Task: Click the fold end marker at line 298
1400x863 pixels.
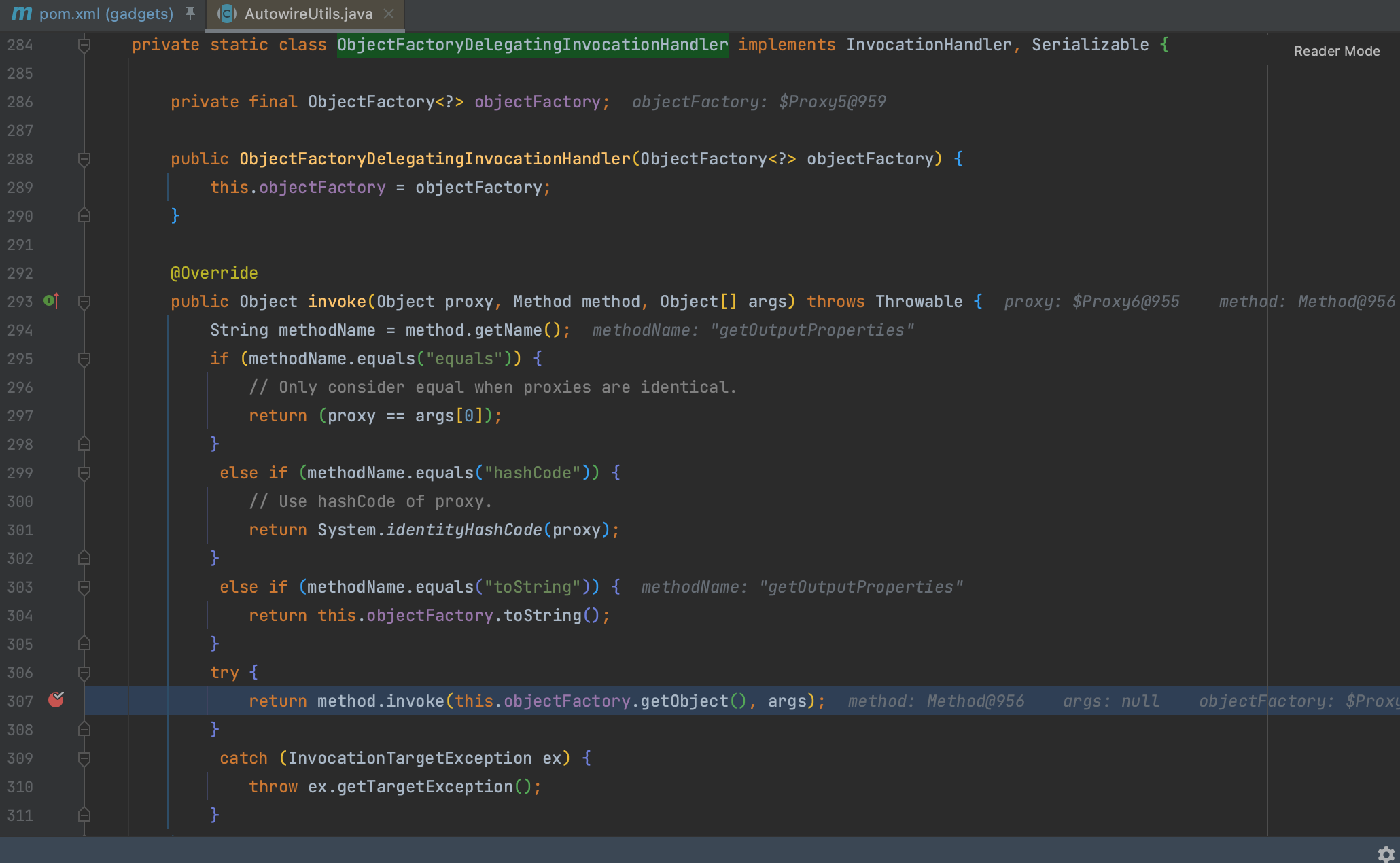Action: pyautogui.click(x=84, y=444)
